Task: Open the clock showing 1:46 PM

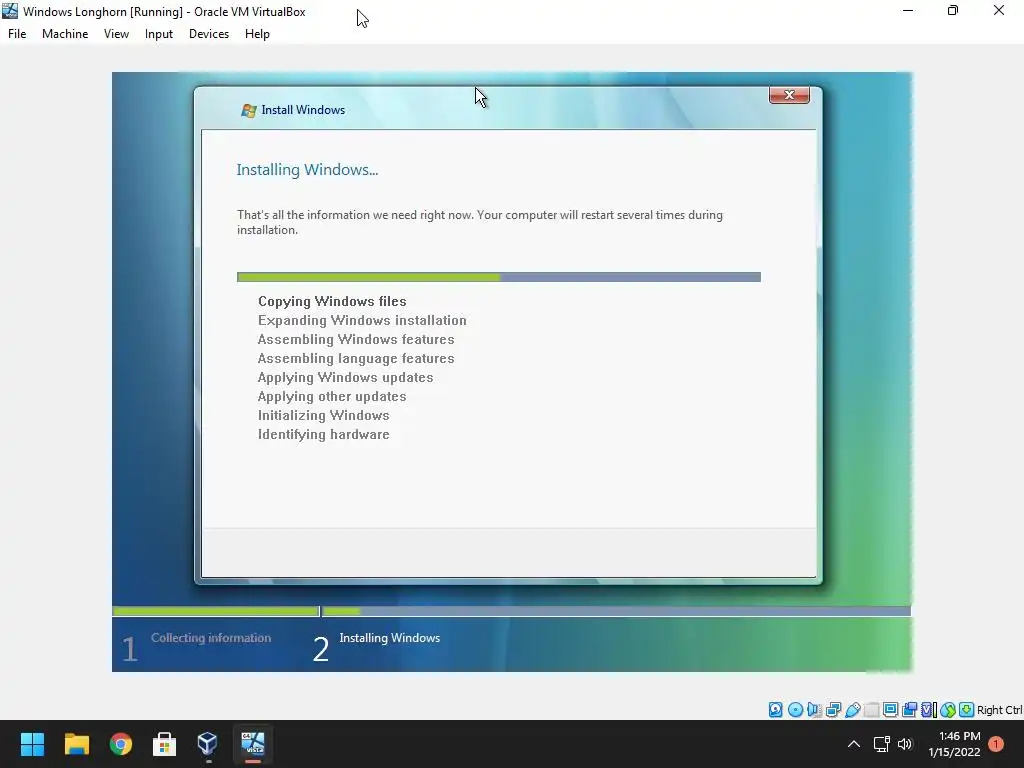Action: tap(954, 744)
